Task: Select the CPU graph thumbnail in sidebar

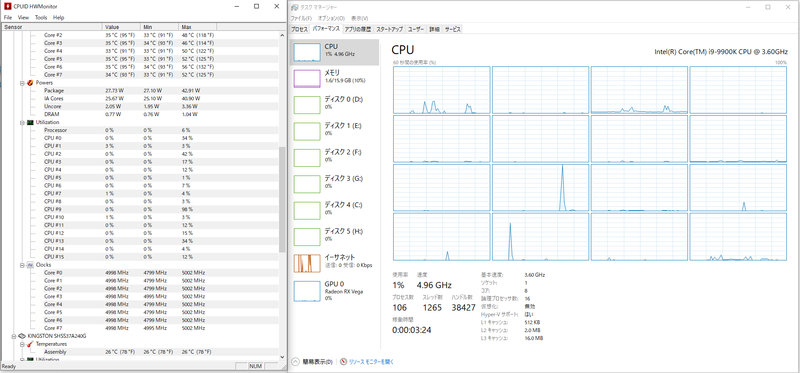Action: click(x=307, y=52)
